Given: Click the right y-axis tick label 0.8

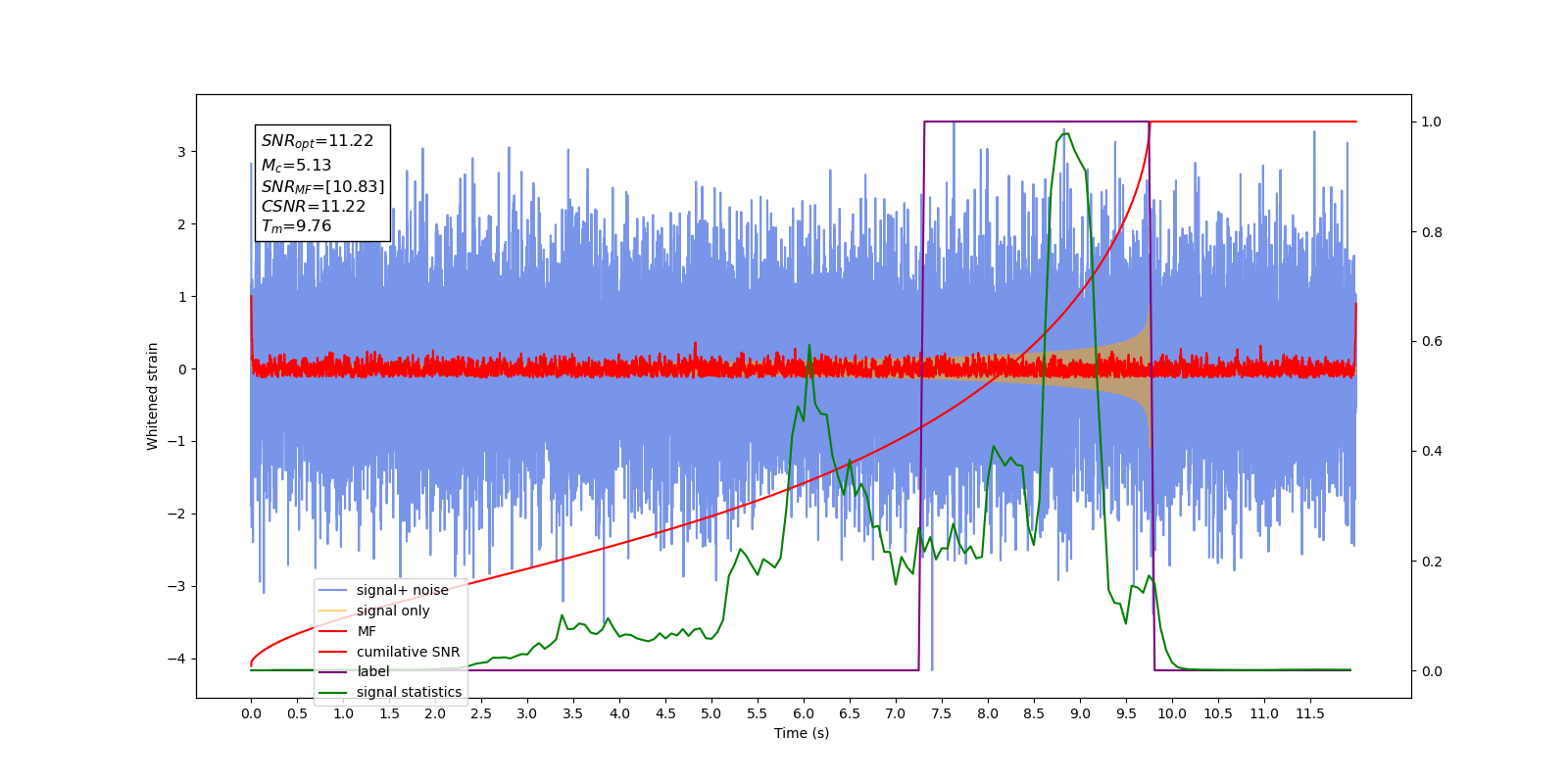Looking at the screenshot, I should click(1432, 232).
